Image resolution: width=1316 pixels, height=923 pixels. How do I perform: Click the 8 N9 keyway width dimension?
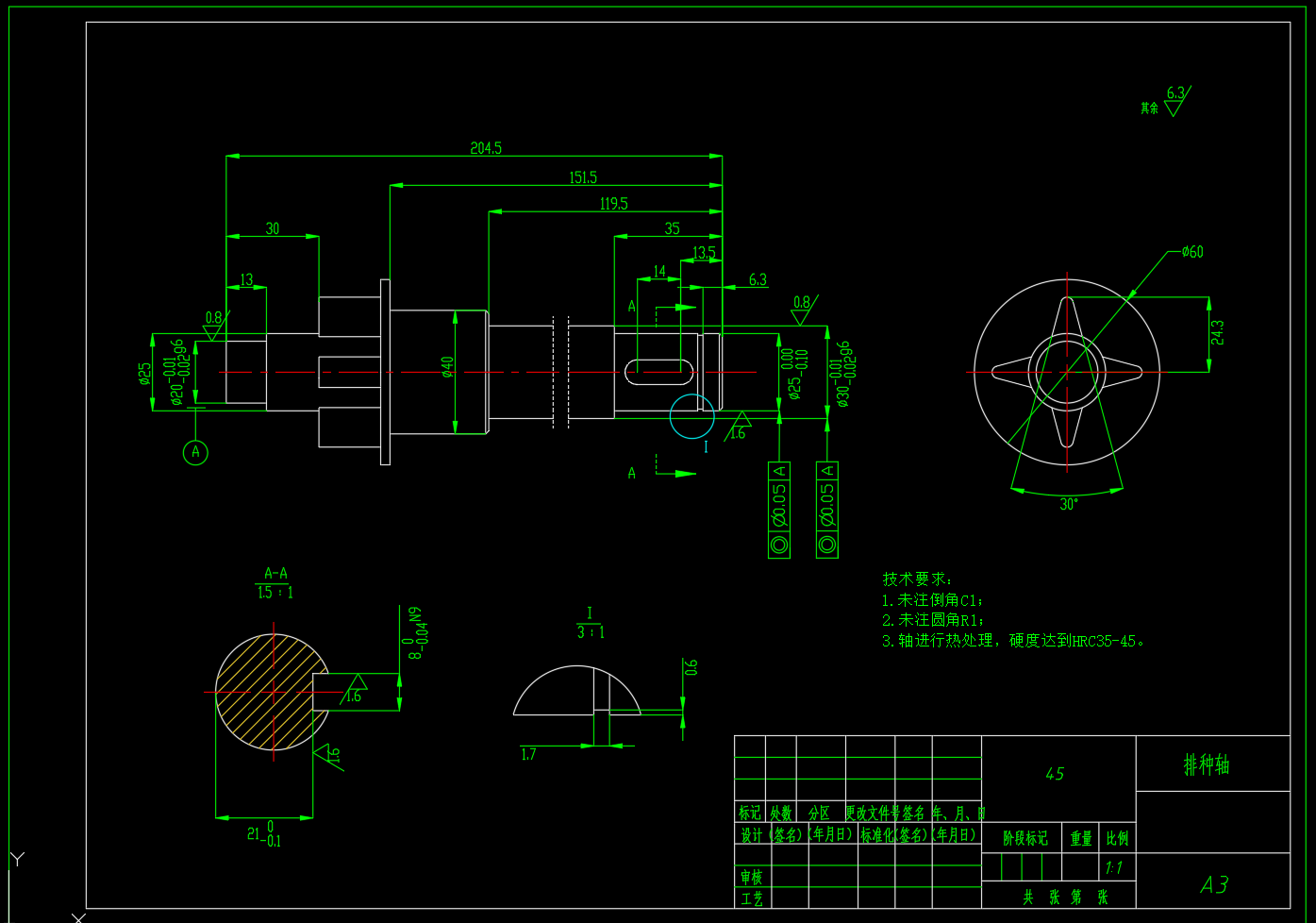pos(413,632)
